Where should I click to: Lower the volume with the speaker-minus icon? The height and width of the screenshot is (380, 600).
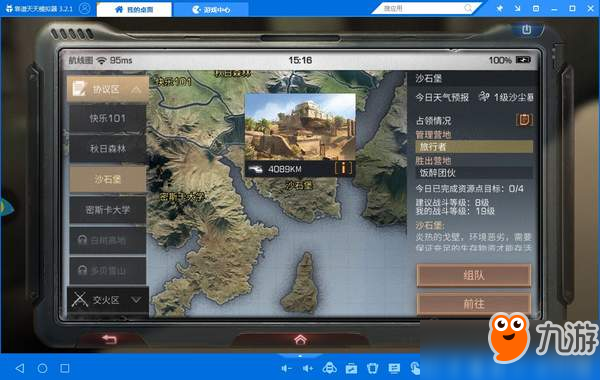coord(286,369)
